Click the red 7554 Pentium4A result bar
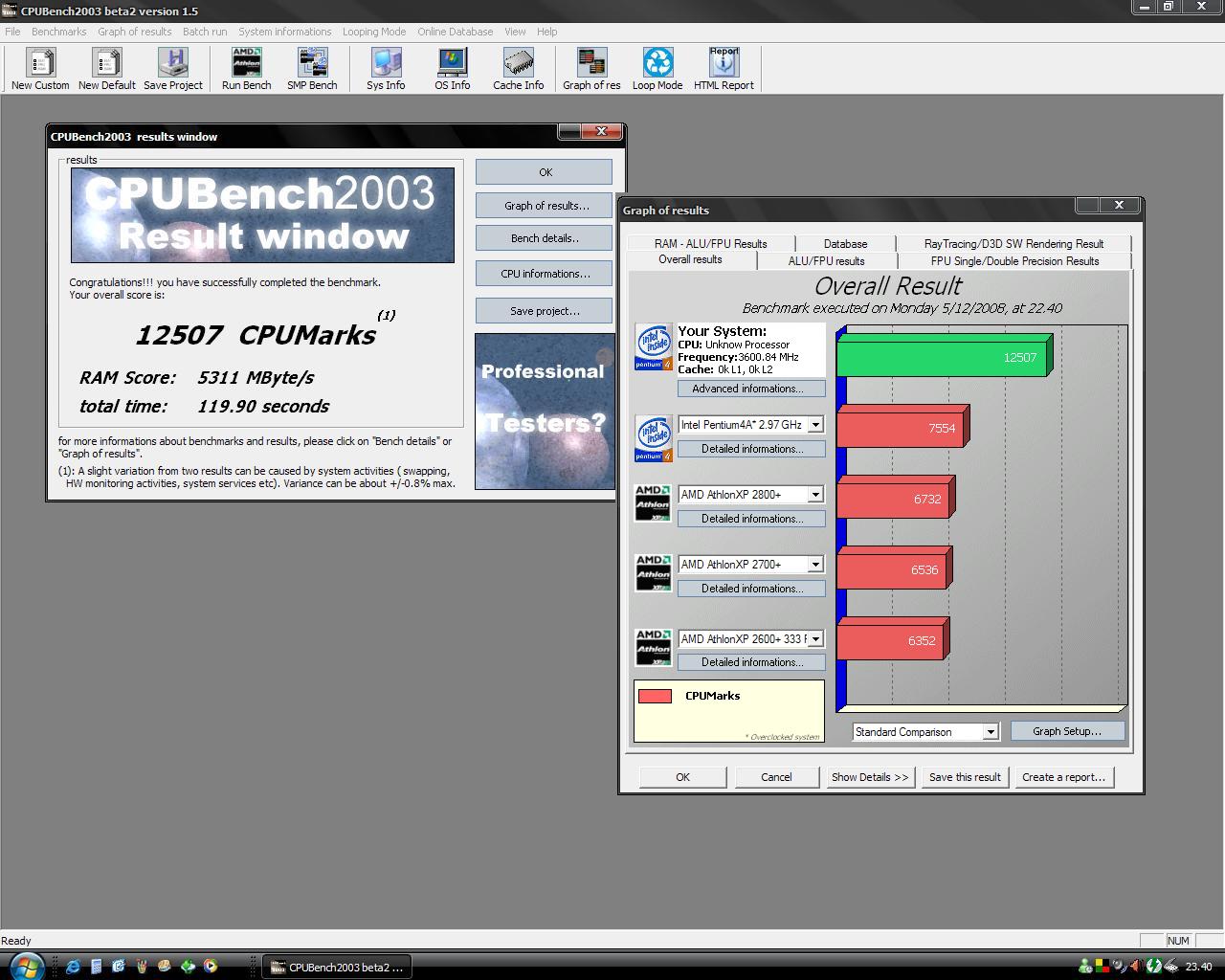The width and height of the screenshot is (1225, 980). pos(903,426)
